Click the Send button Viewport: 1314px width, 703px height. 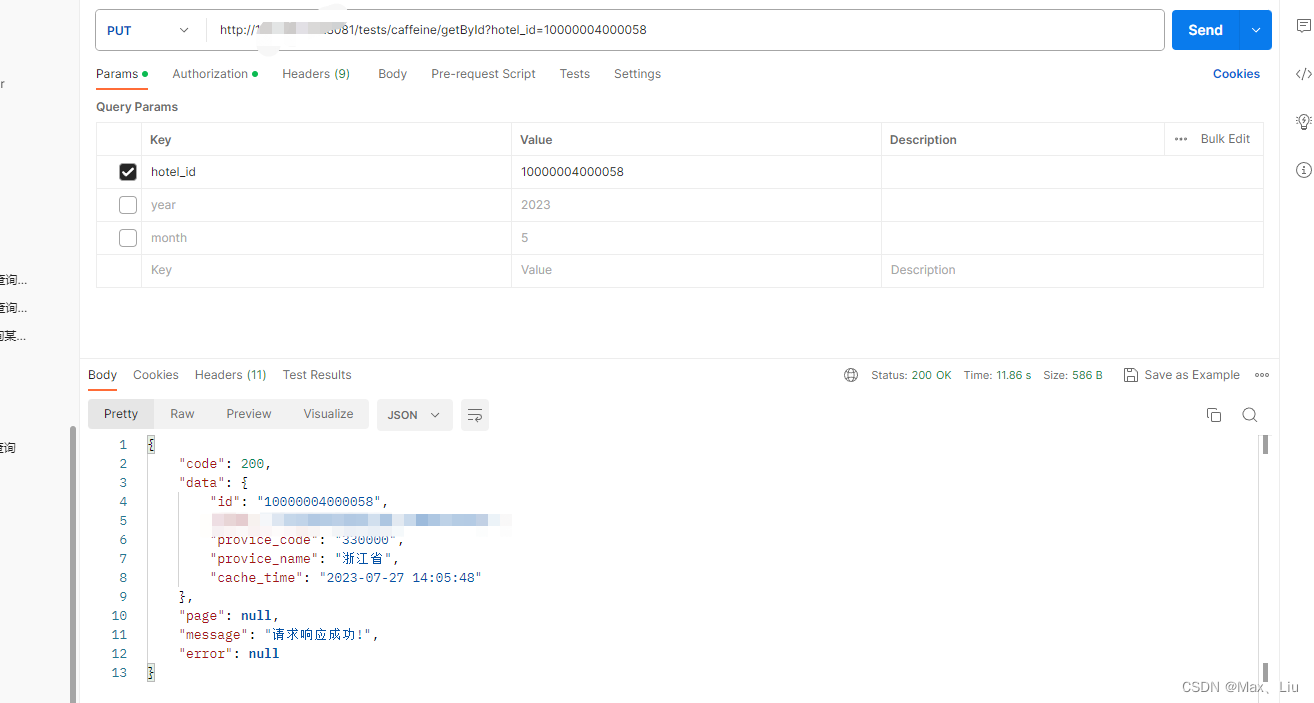[x=1204, y=30]
